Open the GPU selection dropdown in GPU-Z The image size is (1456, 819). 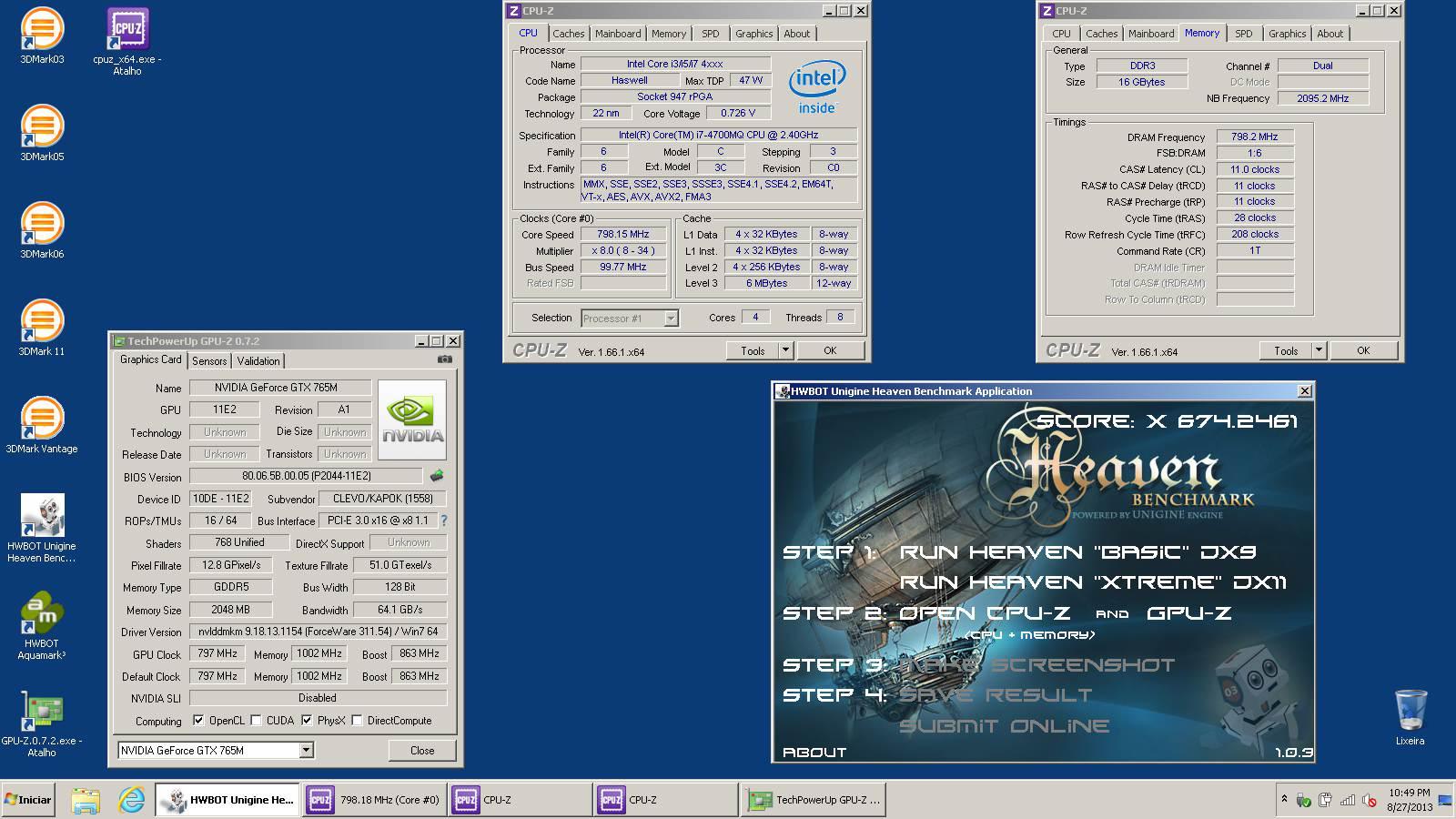pyautogui.click(x=306, y=750)
